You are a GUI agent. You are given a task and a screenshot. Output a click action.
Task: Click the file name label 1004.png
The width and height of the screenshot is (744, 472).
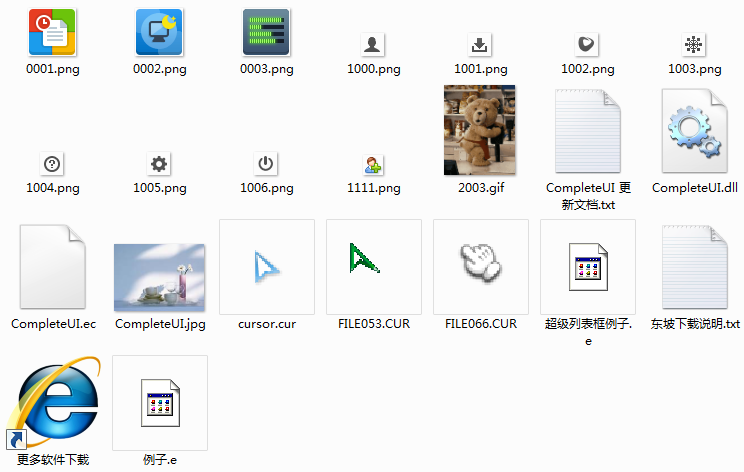click(x=53, y=188)
